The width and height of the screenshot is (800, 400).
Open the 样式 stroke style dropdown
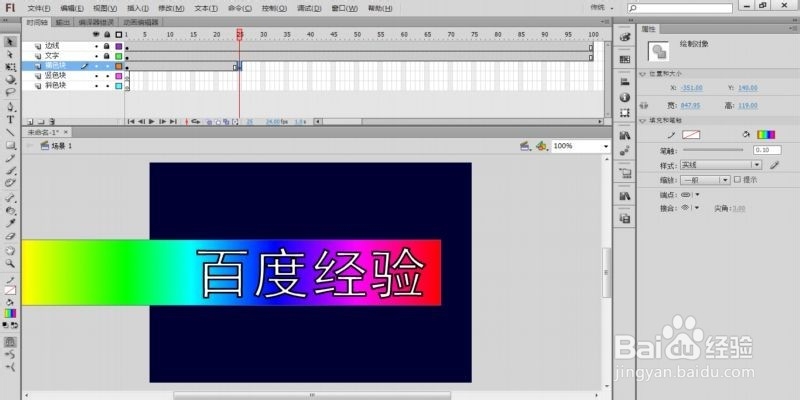[720, 165]
